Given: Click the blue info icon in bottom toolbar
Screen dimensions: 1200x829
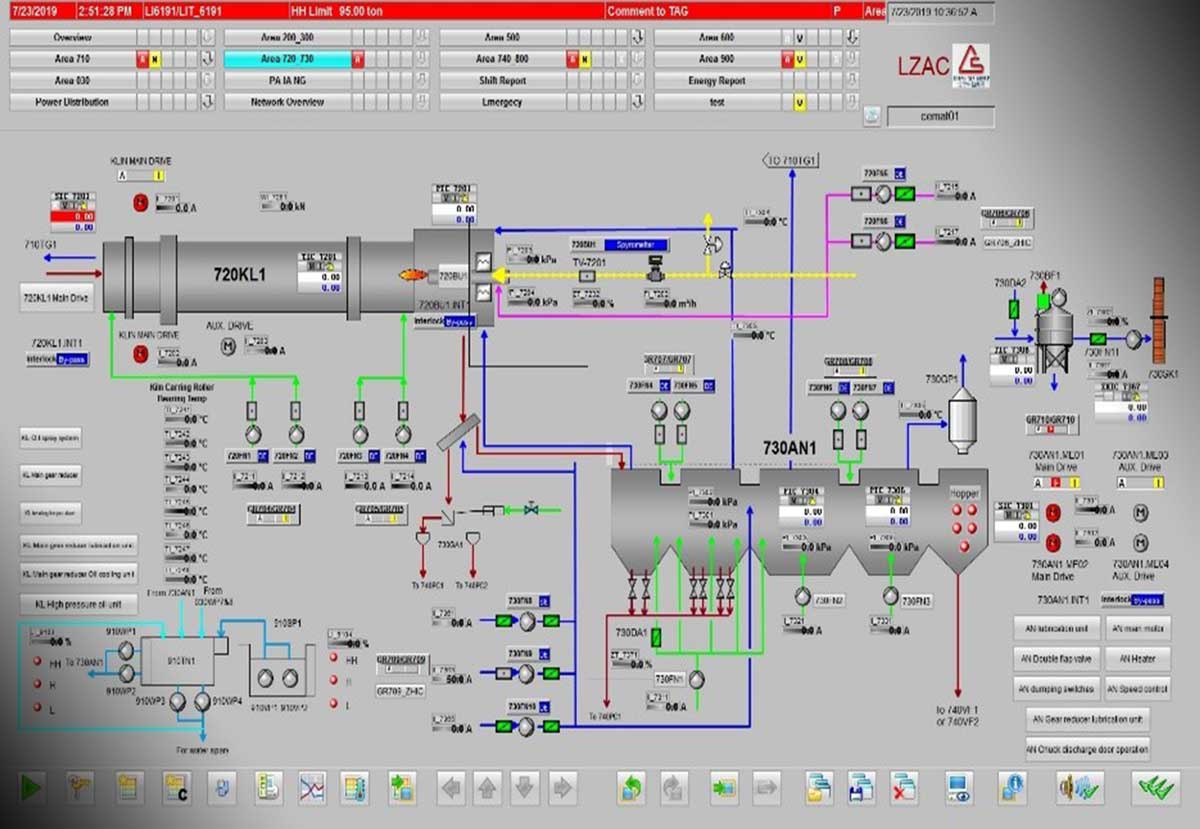Looking at the screenshot, I should point(1013,788).
